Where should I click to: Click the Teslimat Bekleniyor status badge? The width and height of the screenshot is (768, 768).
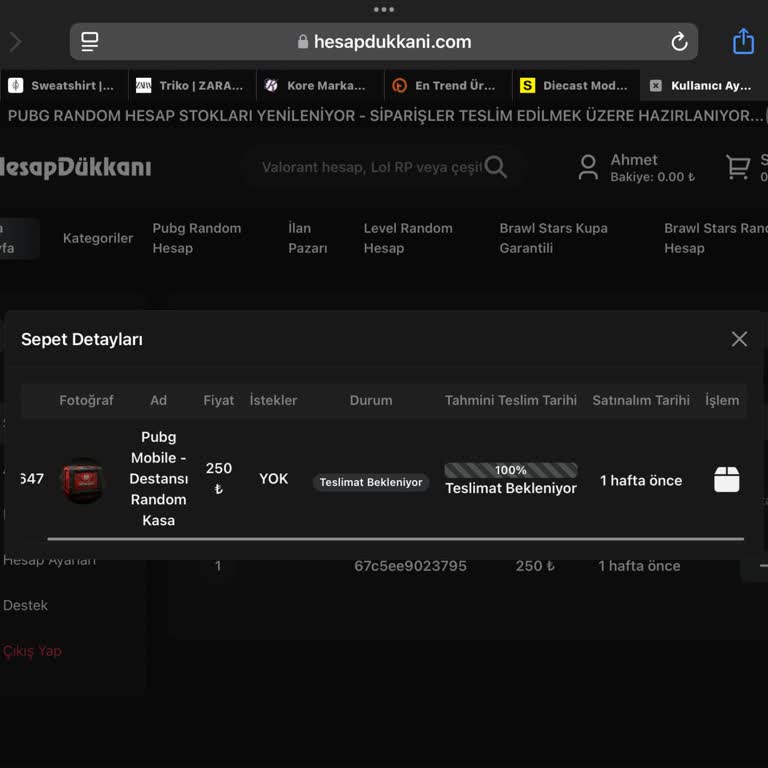[371, 482]
